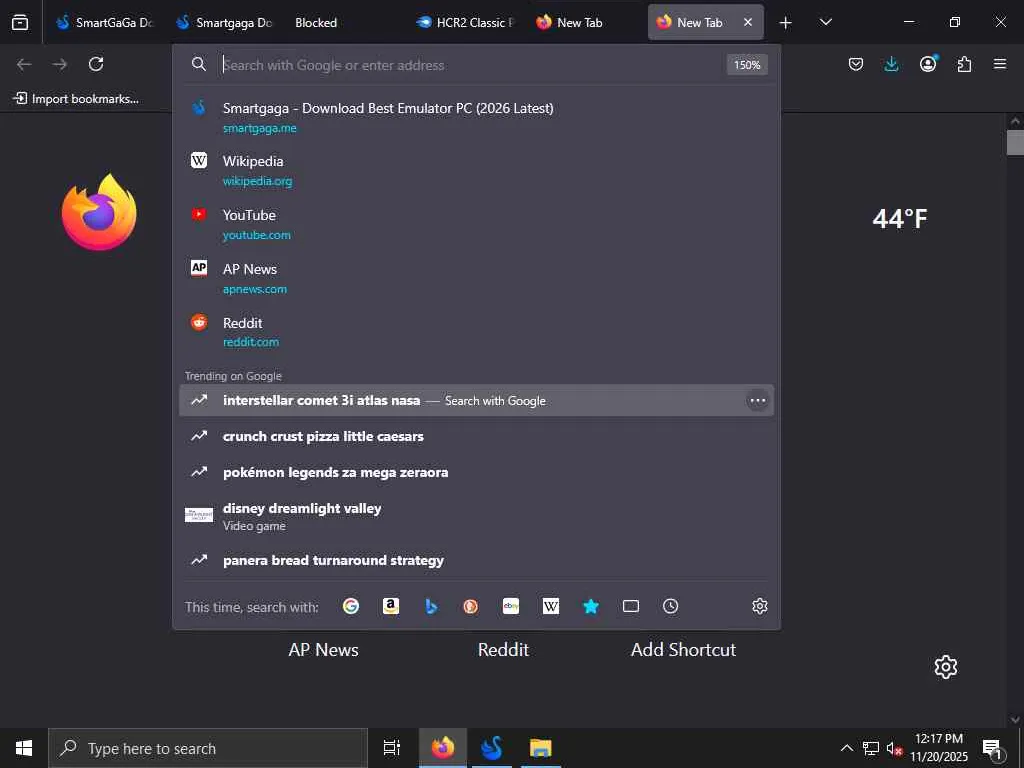The image size is (1024, 768).
Task: Search this time with Amazon icon
Action: tap(391, 607)
